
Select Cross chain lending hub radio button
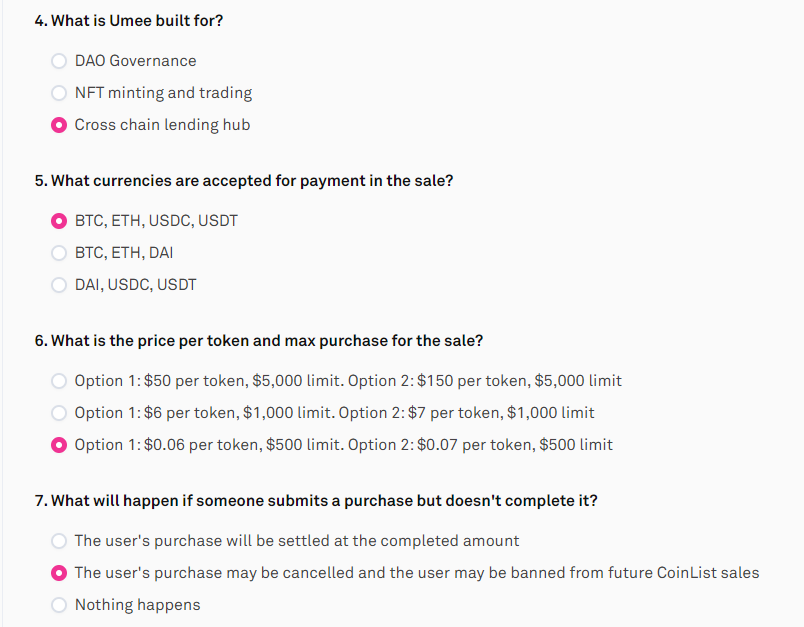[59, 125]
